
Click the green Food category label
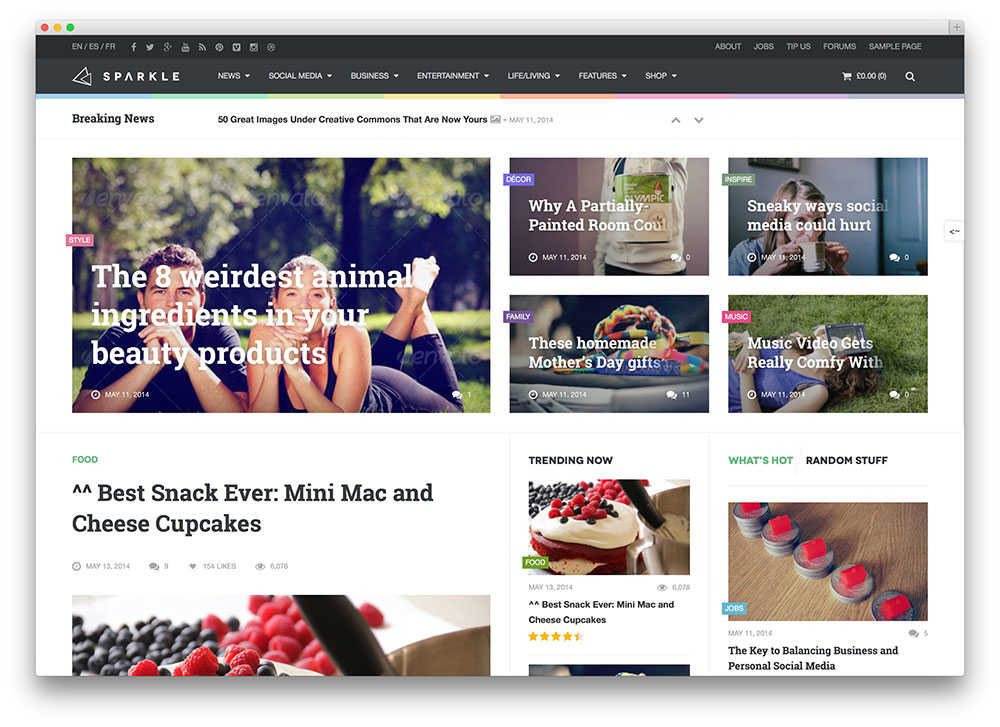tap(85, 460)
